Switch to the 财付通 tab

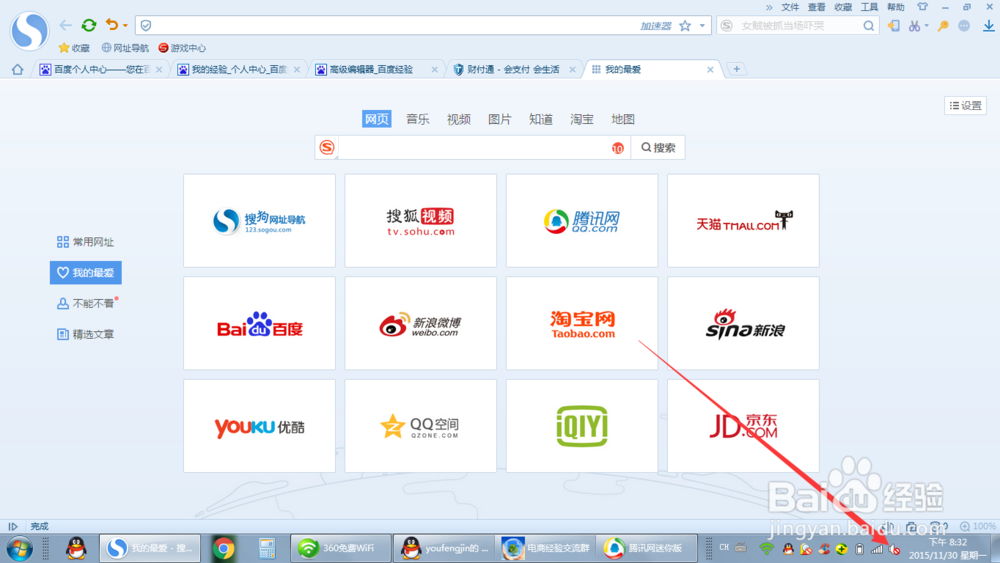[512, 69]
